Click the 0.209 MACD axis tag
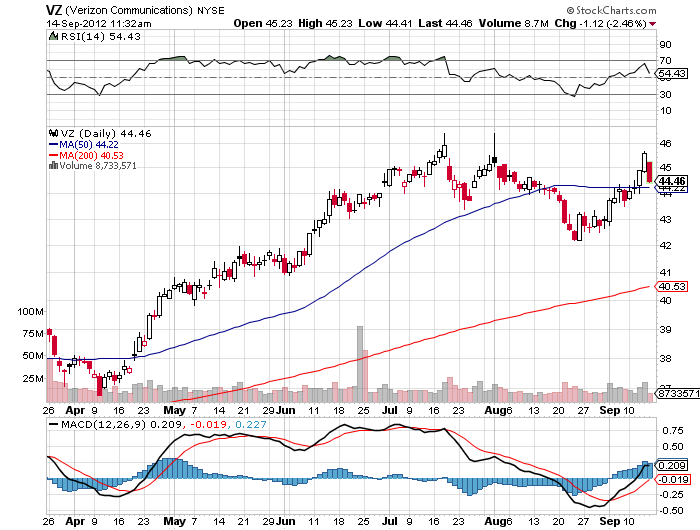This screenshot has width=700, height=530. (672, 465)
